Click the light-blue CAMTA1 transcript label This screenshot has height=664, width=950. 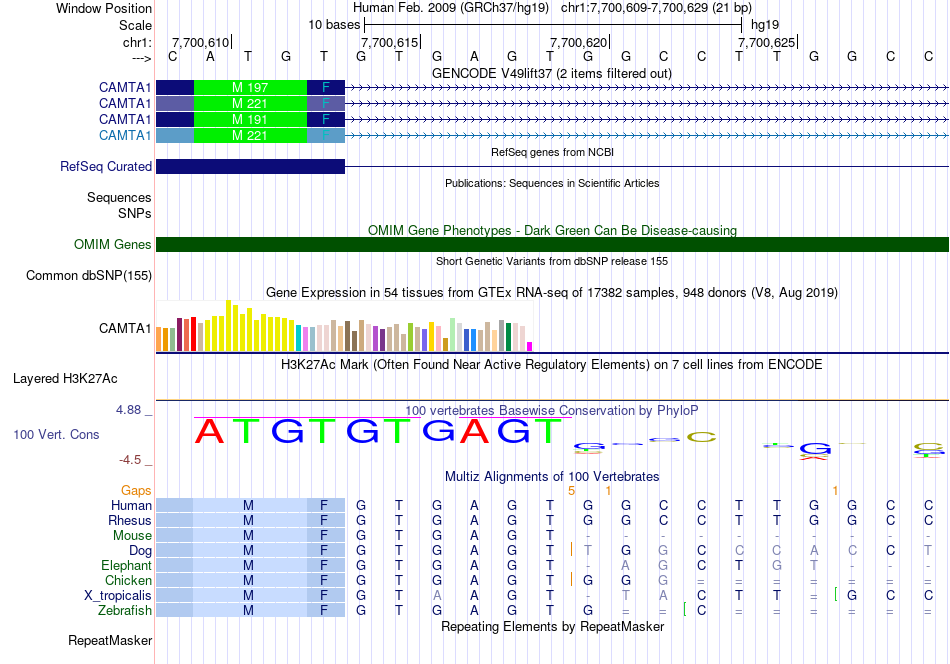point(125,135)
